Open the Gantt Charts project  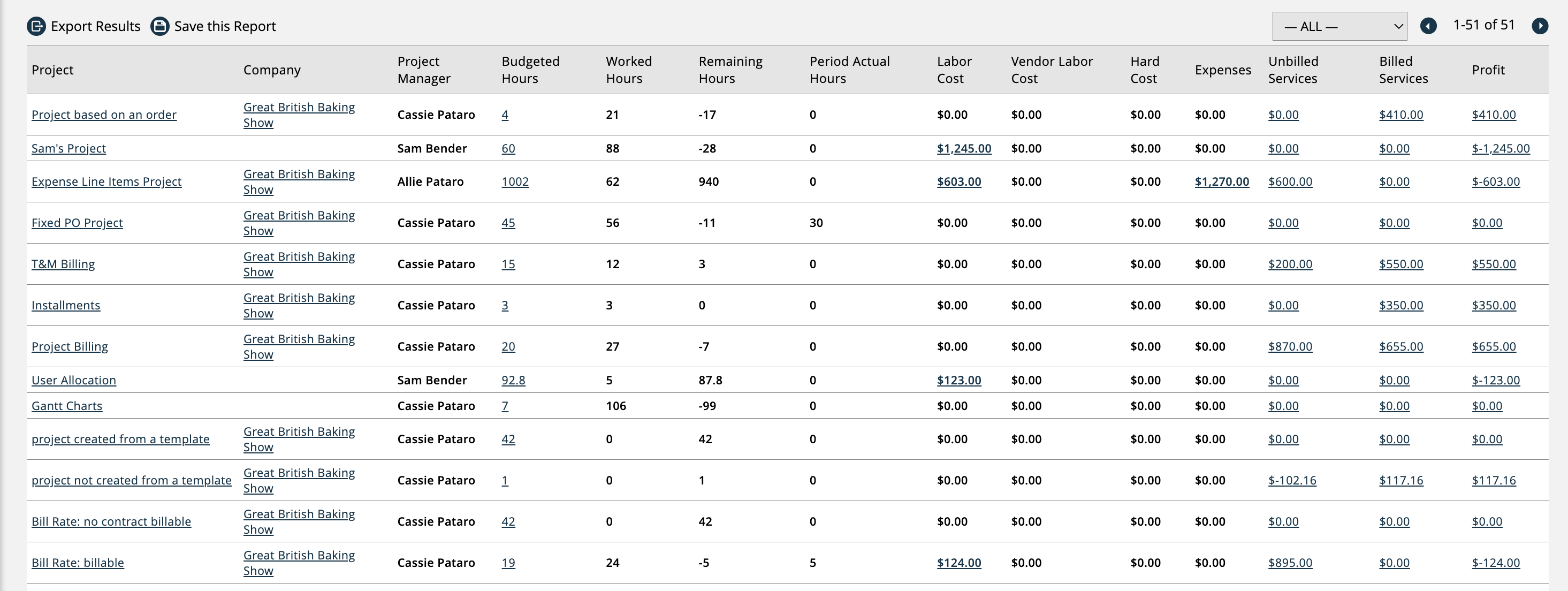coord(66,405)
